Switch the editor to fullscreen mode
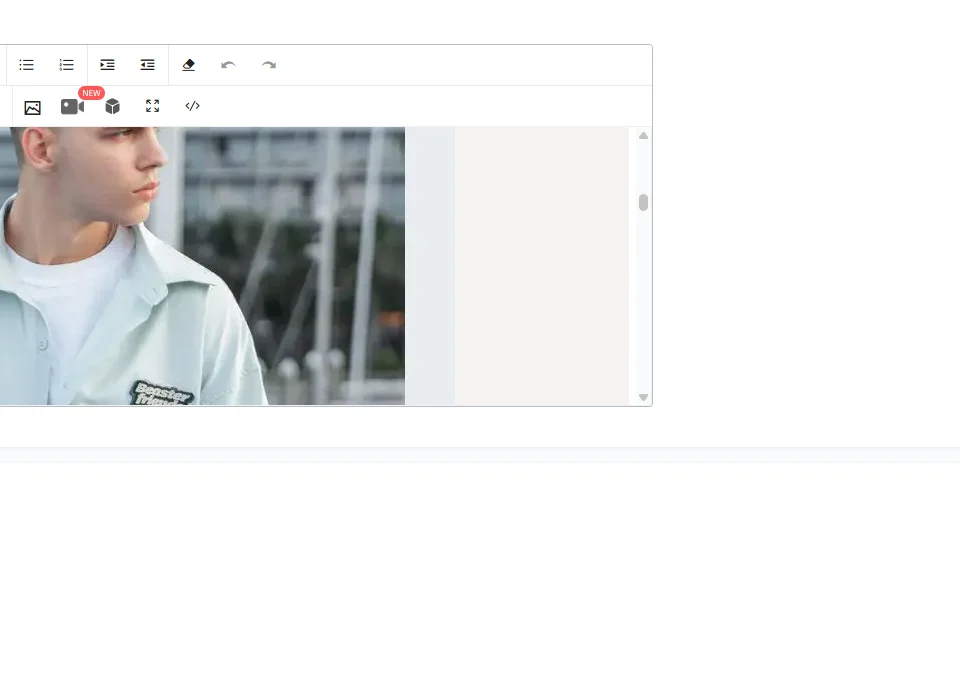The height and width of the screenshot is (692, 960). point(152,106)
